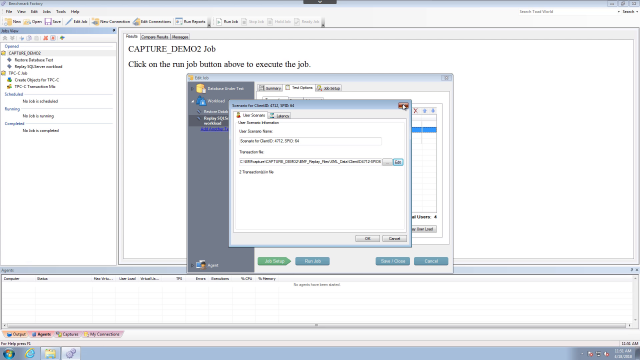Screen dimensions: 640x360
Task: Open Internet Explorer from the taskbar
Action: point(30,353)
